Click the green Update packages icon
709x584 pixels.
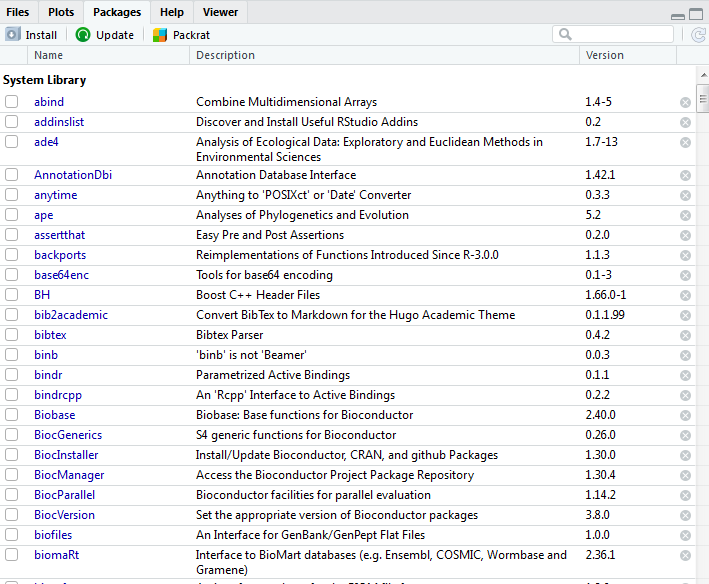pyautogui.click(x=84, y=35)
